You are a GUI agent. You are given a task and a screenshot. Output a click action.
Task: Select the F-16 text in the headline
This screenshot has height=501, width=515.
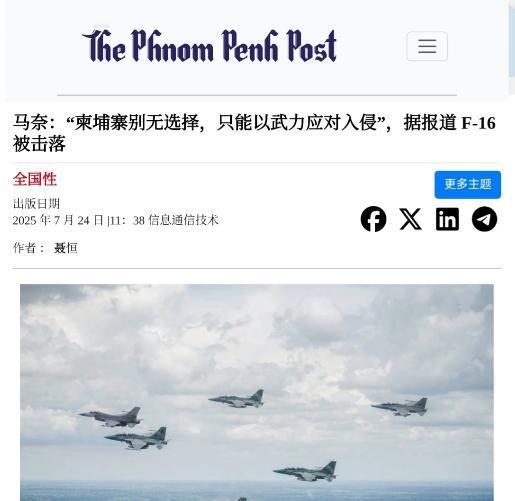(x=478, y=123)
